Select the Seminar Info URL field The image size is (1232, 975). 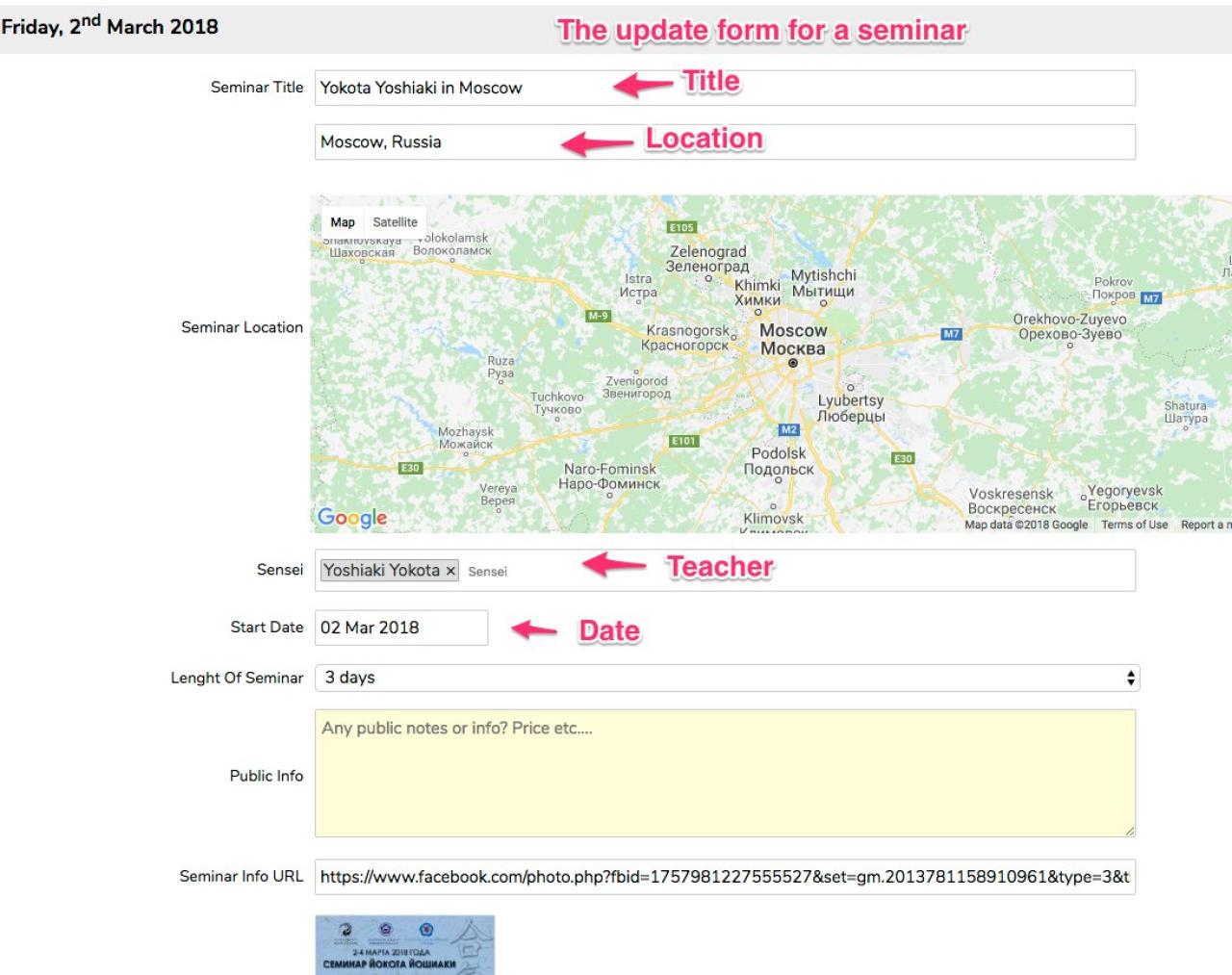pos(724,877)
